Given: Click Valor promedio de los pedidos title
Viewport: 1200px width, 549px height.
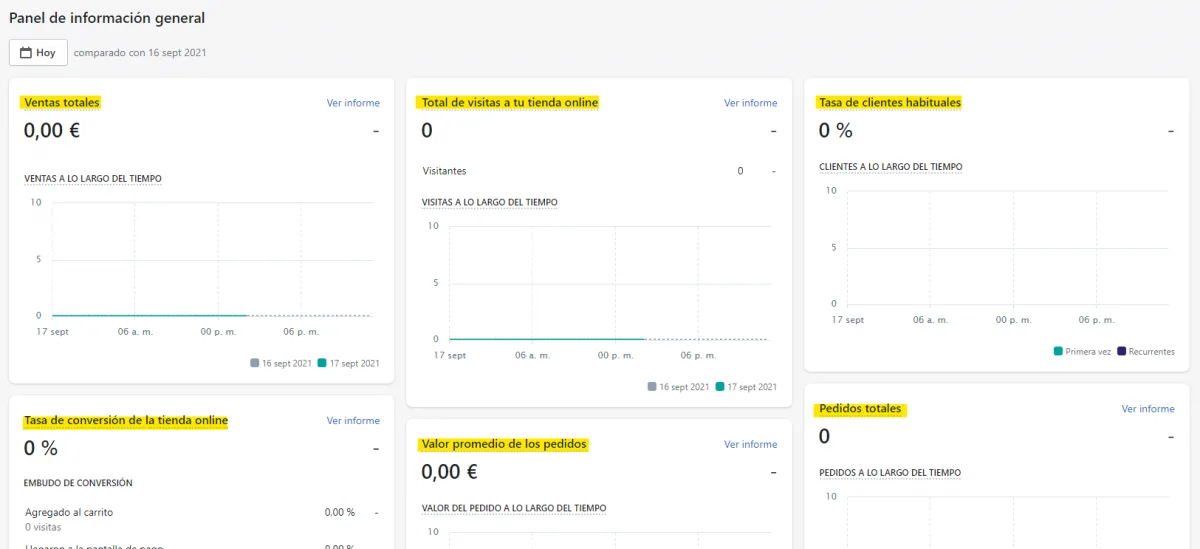Looking at the screenshot, I should tap(504, 444).
